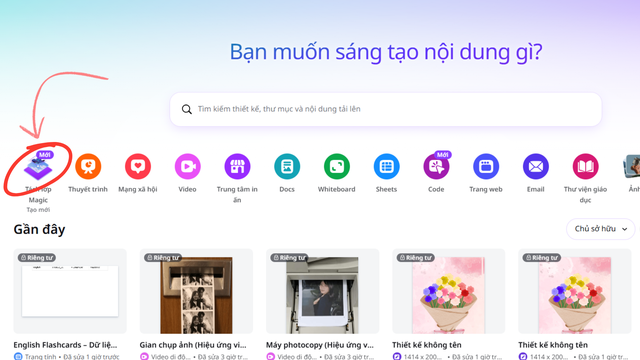Open Máy photocopy video thumbnail
This screenshot has height=360, width=640.
[322, 291]
